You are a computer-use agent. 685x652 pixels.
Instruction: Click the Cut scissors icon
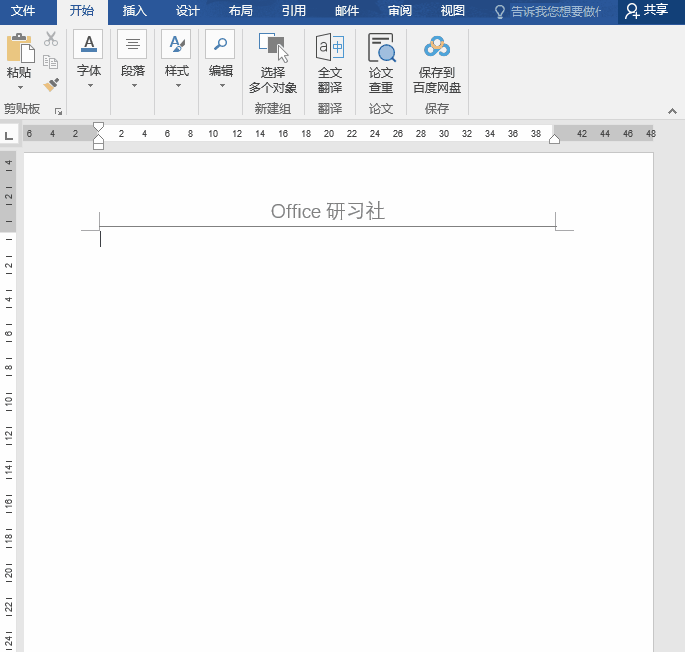pos(51,39)
